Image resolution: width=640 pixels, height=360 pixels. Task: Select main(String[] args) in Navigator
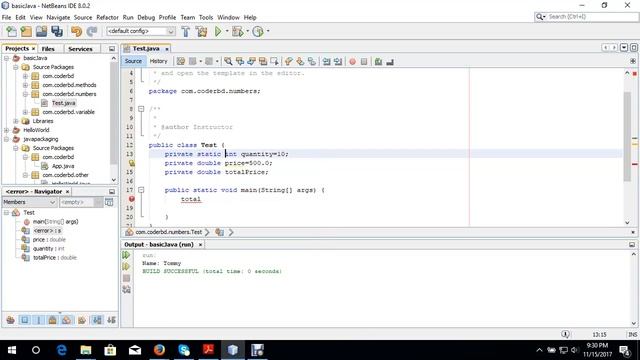point(55,222)
